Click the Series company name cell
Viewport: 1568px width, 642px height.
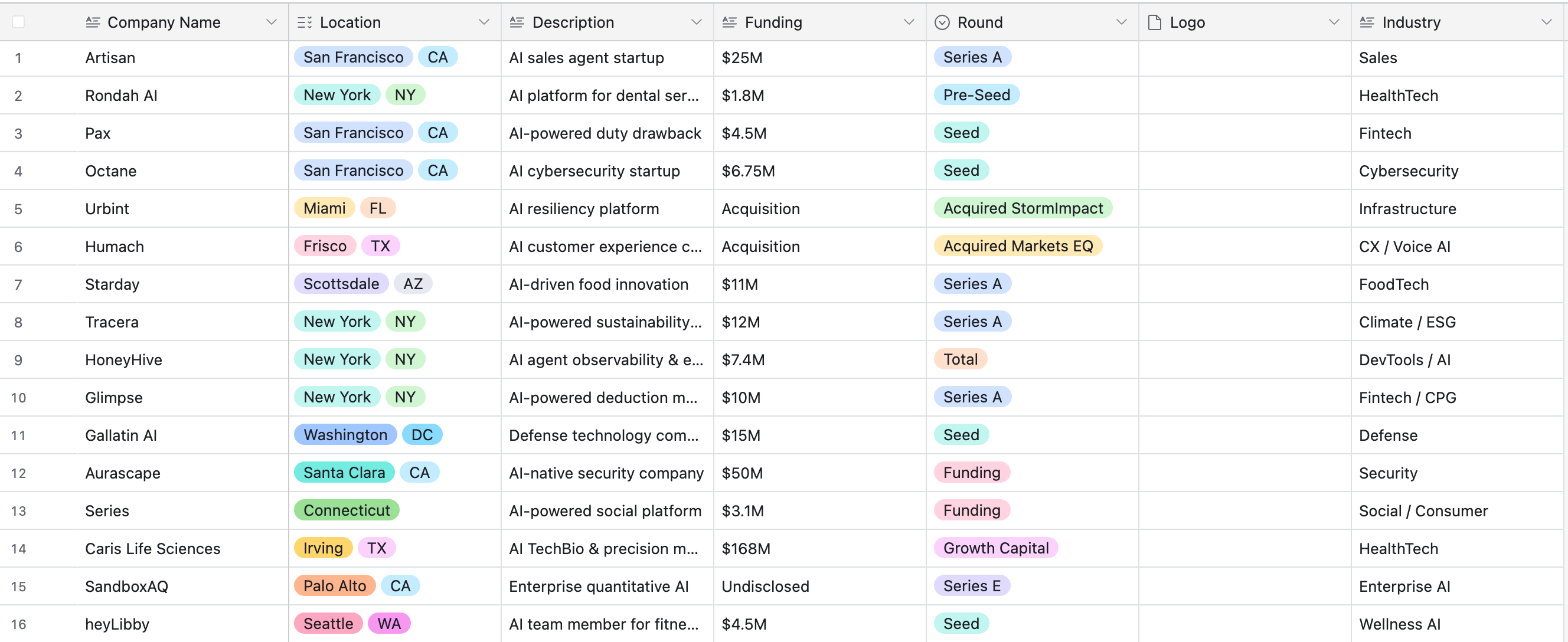pyautogui.click(x=182, y=510)
